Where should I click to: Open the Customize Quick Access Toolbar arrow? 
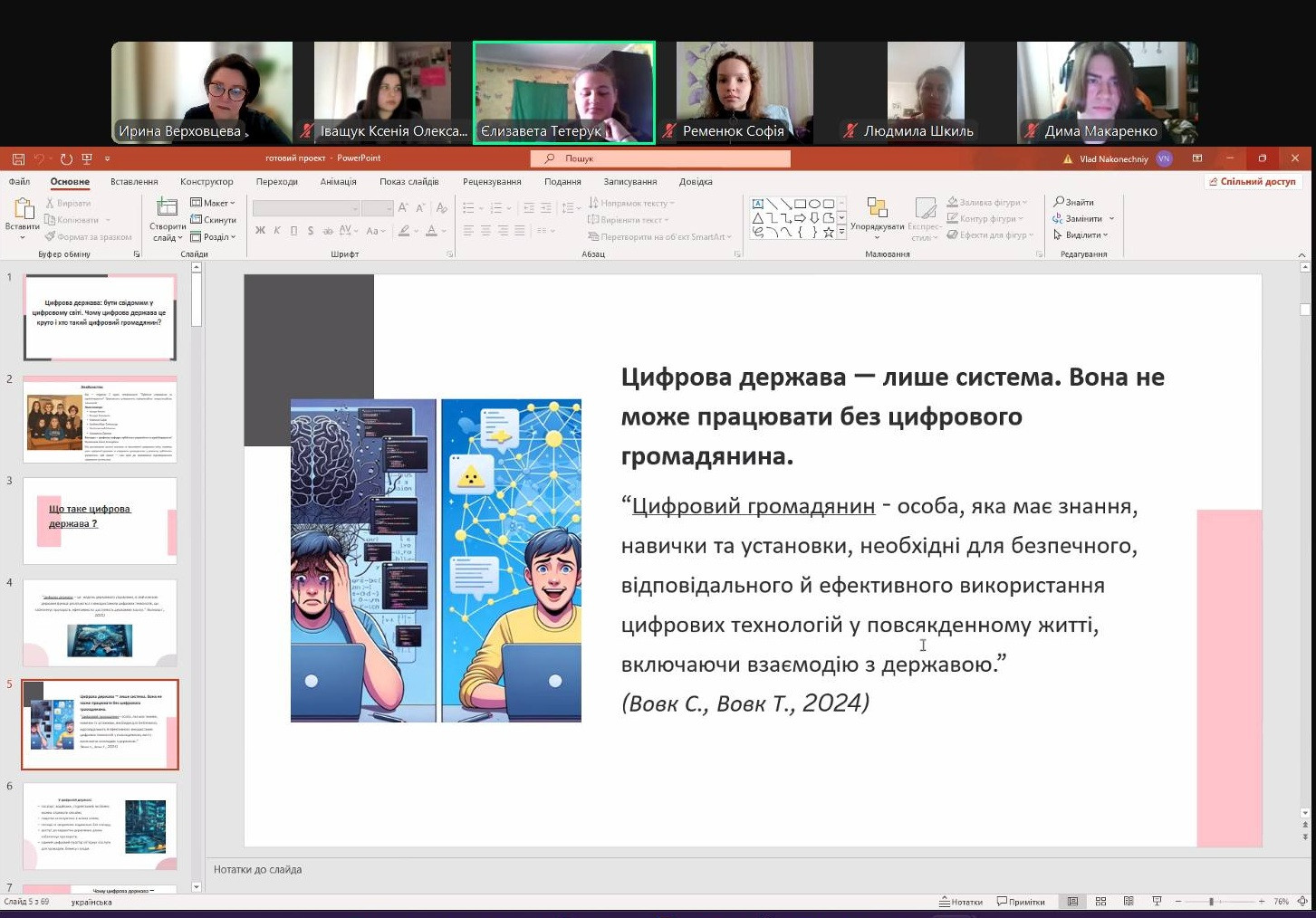click(107, 158)
